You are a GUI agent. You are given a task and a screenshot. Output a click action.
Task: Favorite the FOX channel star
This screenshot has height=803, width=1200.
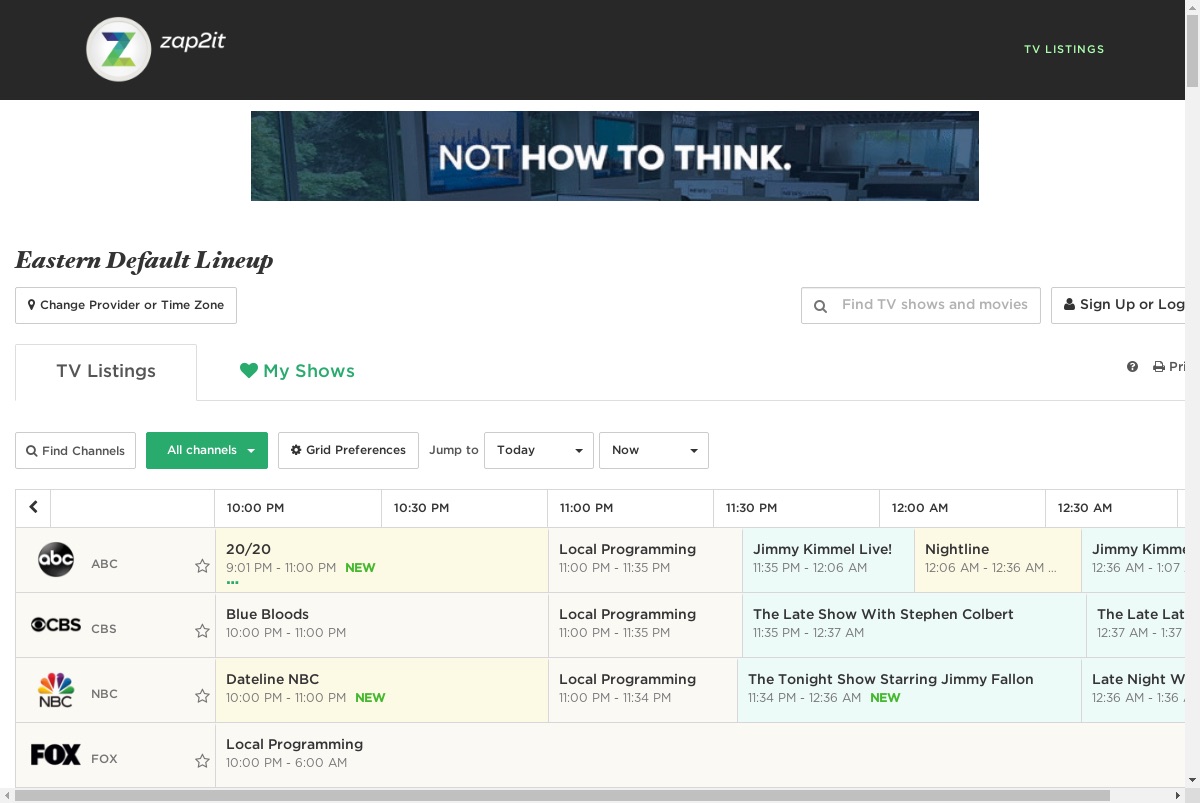point(202,761)
